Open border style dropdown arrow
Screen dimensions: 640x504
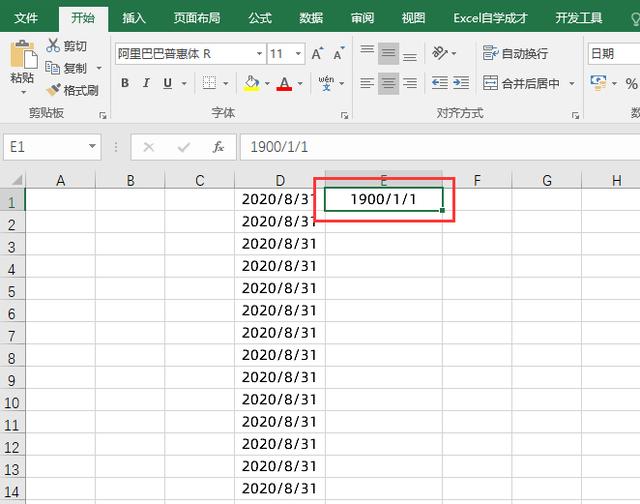(x=226, y=83)
